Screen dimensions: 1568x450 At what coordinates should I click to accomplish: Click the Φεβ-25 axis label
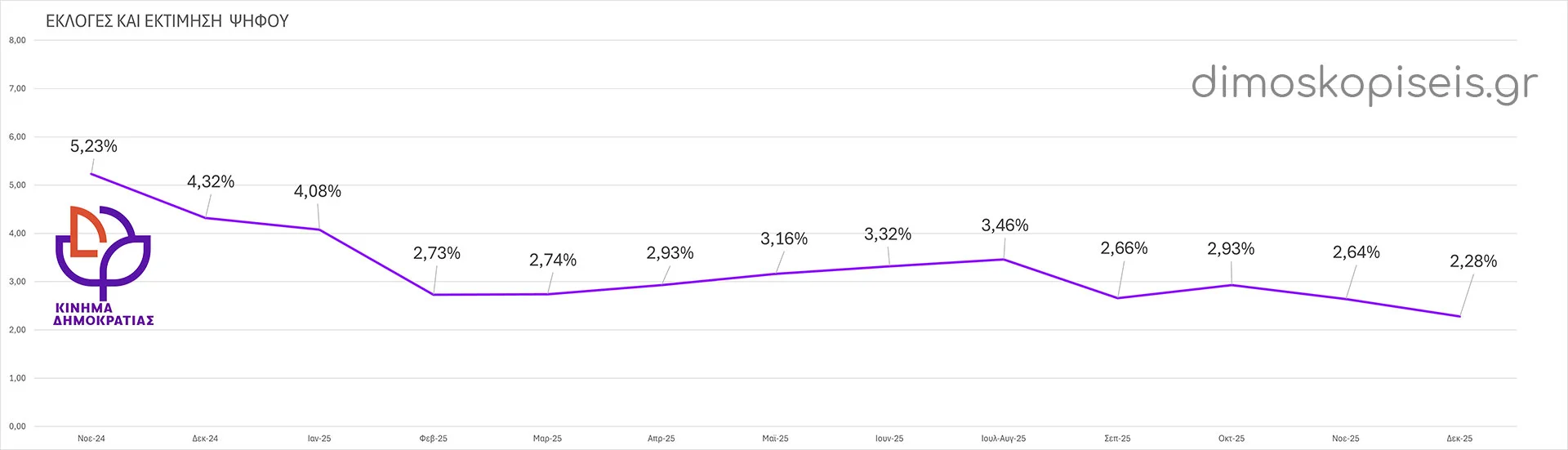coord(433,439)
